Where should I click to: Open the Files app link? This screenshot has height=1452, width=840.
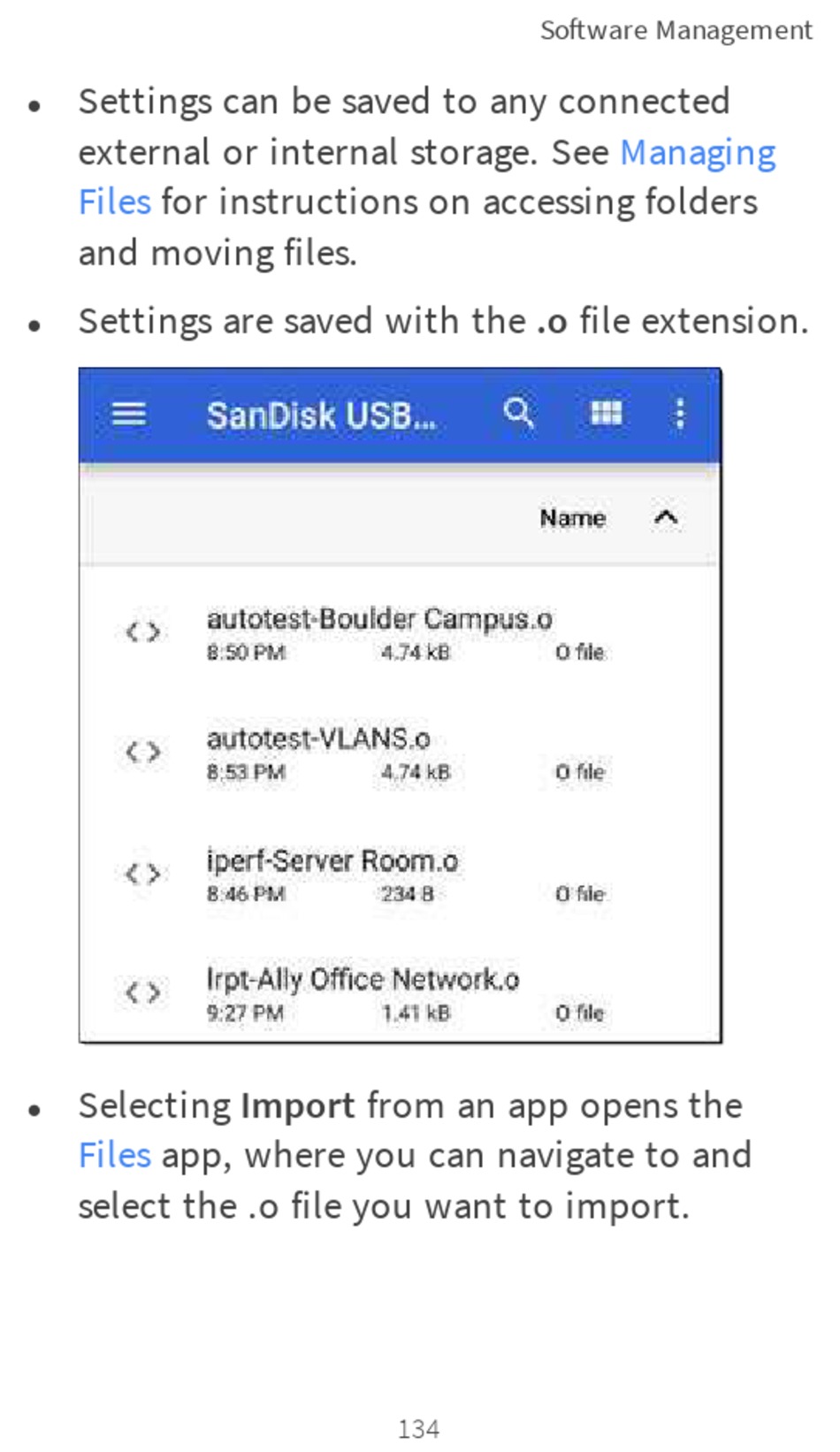[x=114, y=1155]
